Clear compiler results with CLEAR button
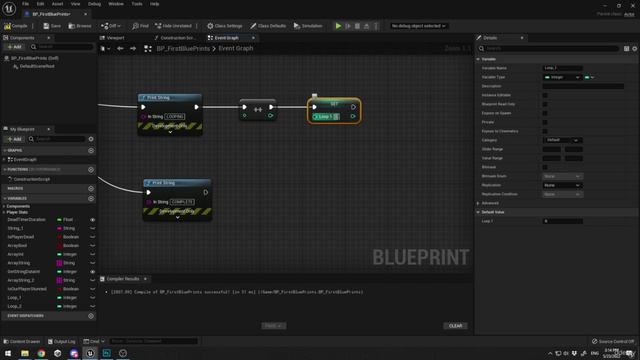This screenshot has width=640, height=360. tap(456, 326)
